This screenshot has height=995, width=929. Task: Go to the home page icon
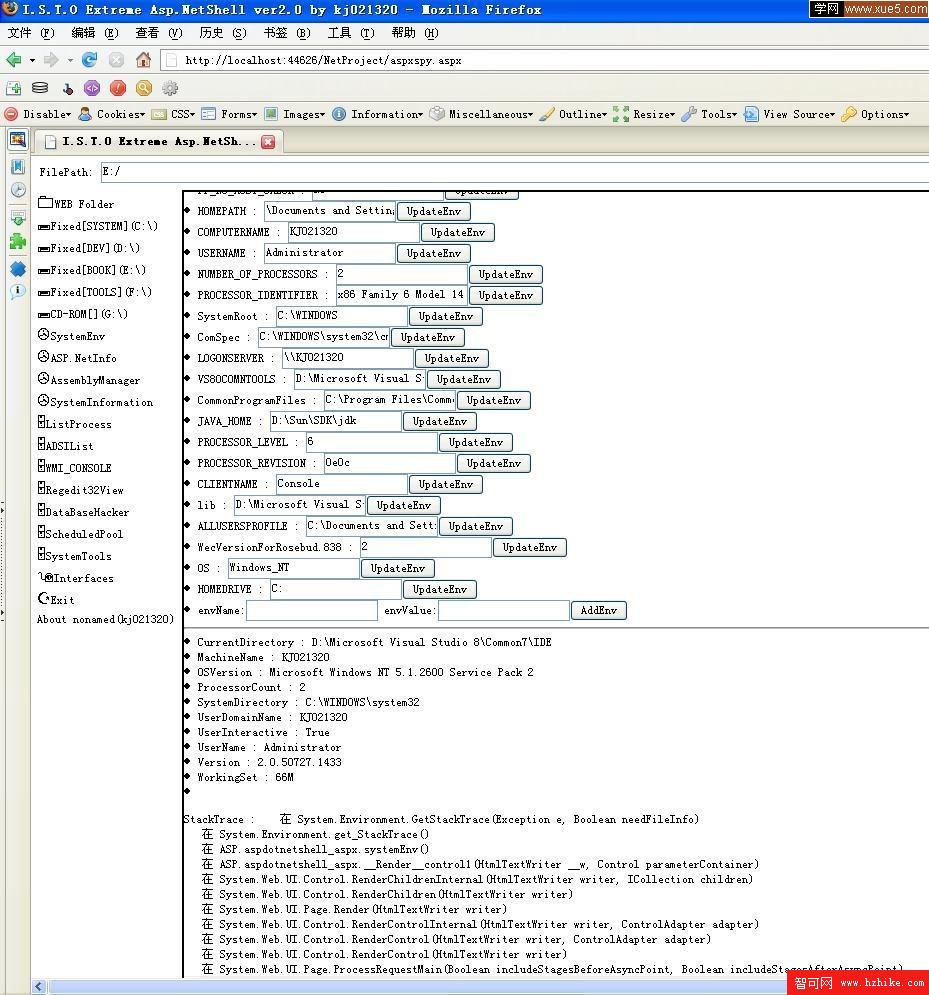click(143, 60)
